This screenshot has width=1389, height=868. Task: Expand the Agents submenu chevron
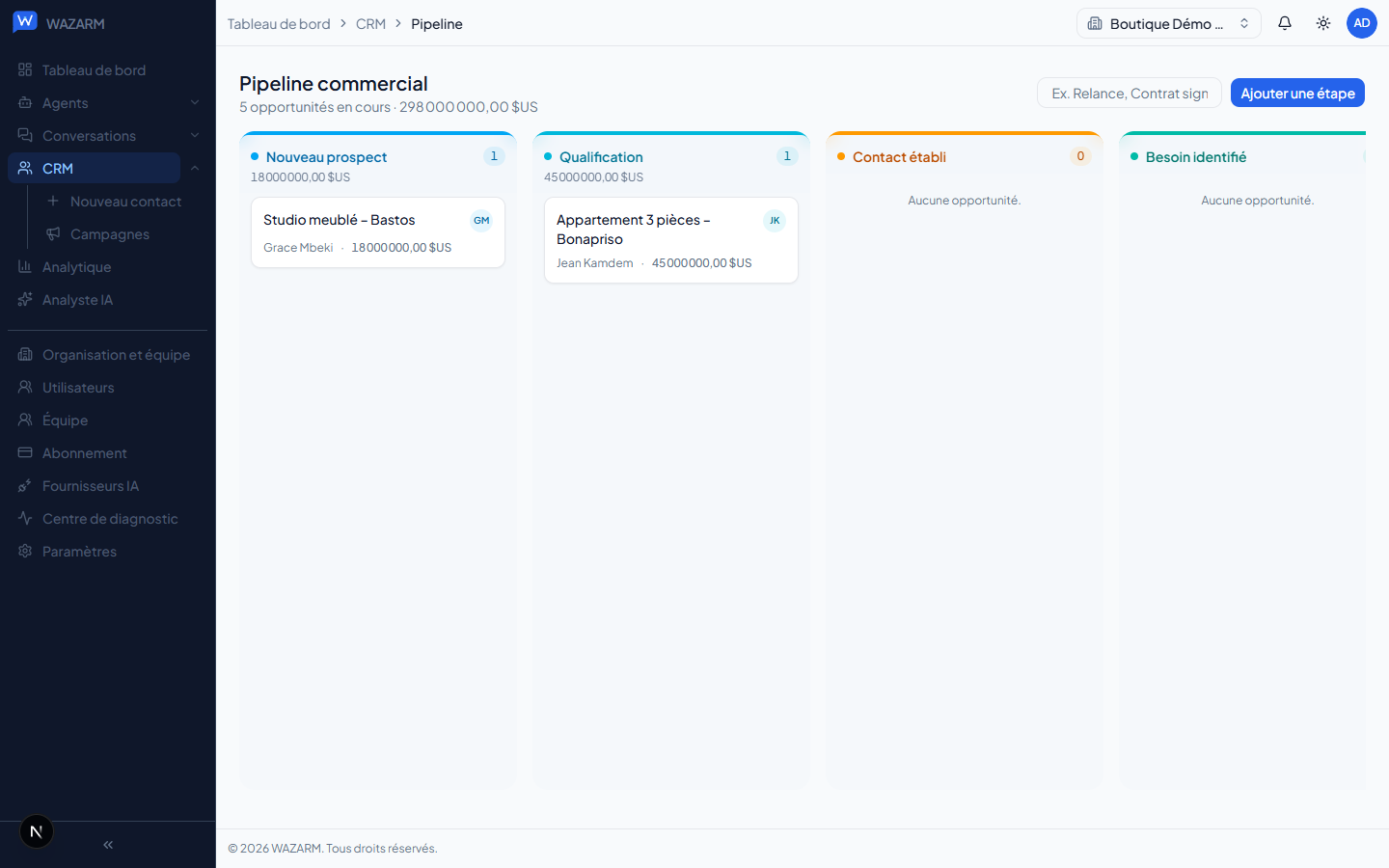(195, 102)
